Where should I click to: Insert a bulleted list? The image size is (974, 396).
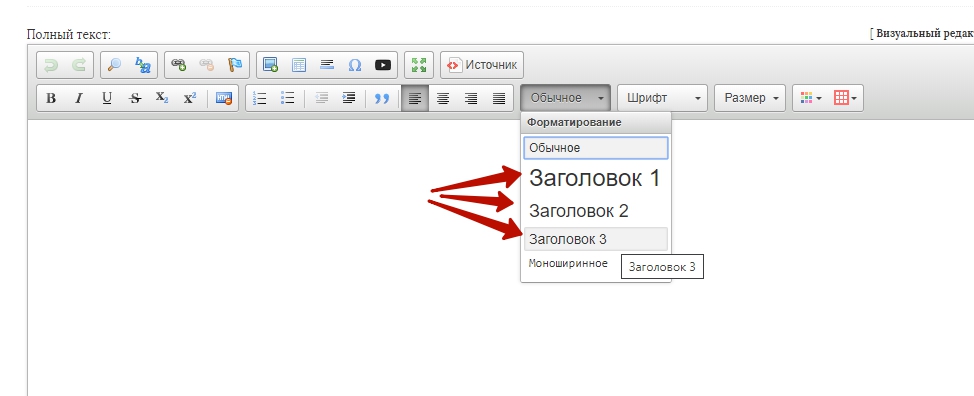click(288, 98)
